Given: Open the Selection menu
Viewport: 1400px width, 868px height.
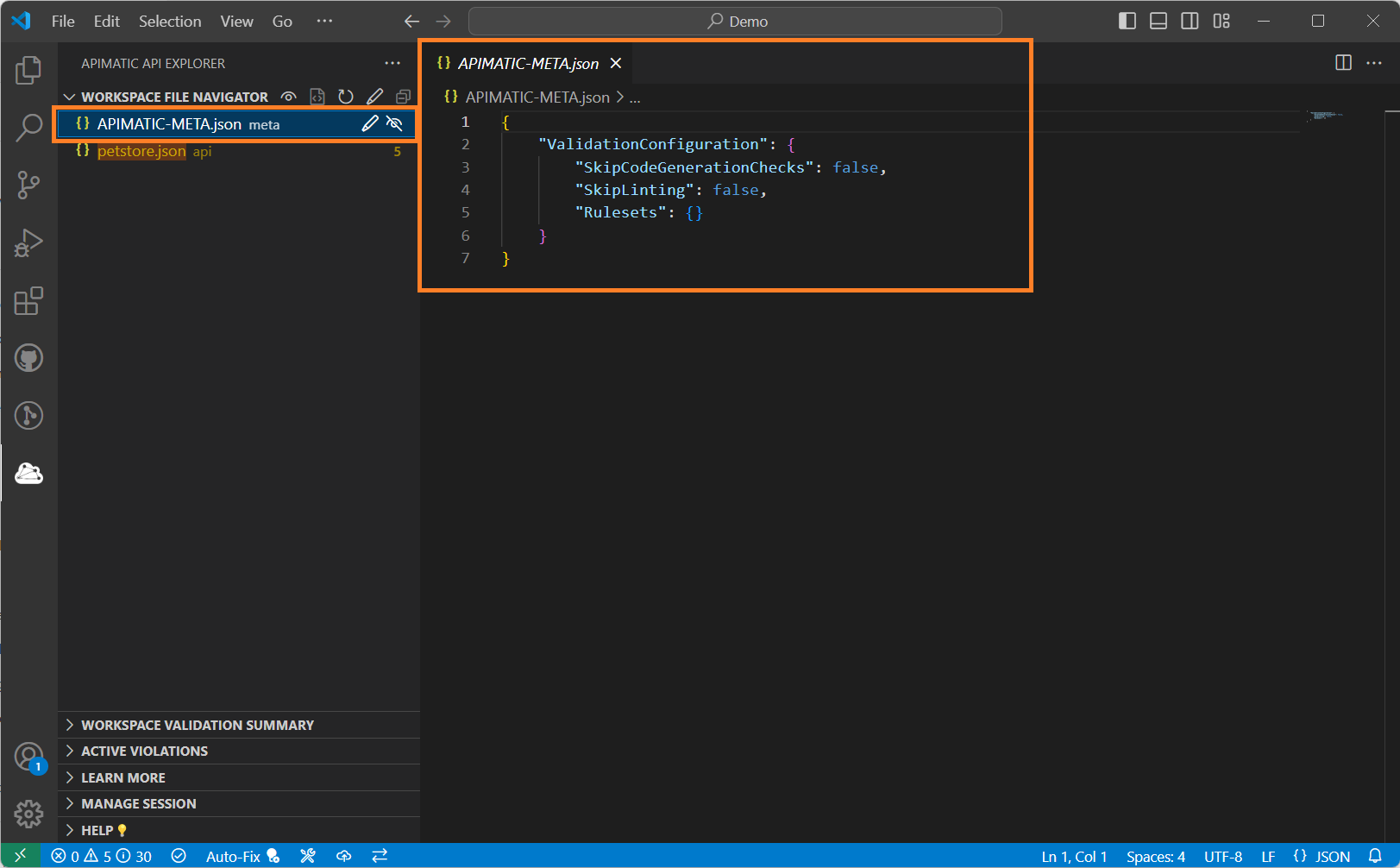Looking at the screenshot, I should tap(170, 22).
